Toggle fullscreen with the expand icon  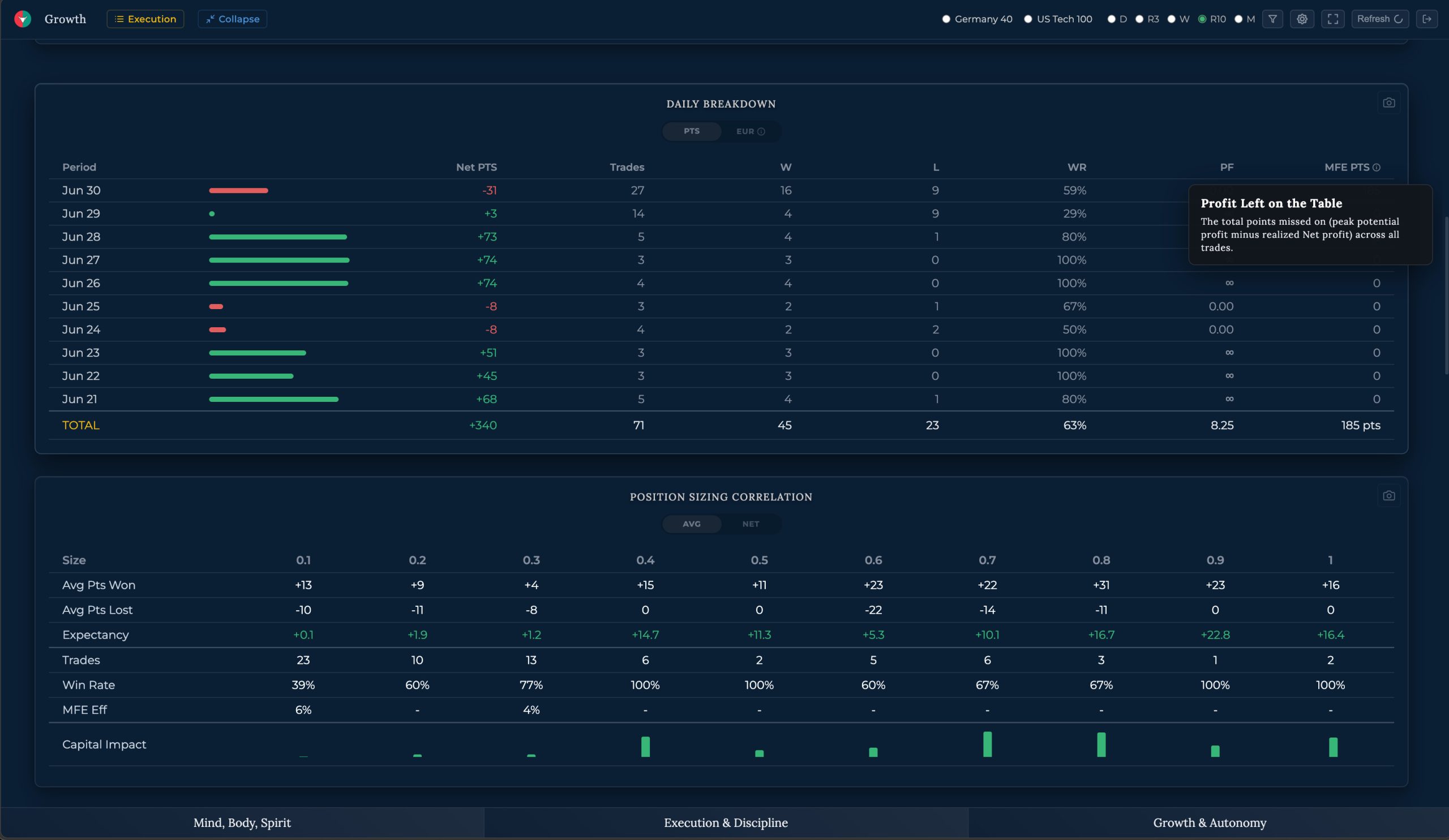[1332, 19]
